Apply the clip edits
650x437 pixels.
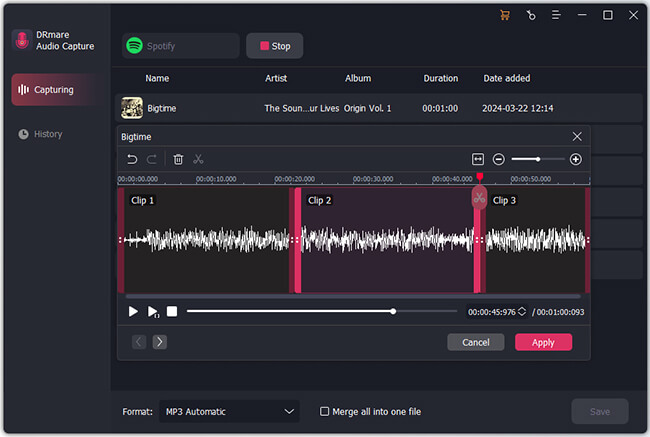click(x=543, y=342)
